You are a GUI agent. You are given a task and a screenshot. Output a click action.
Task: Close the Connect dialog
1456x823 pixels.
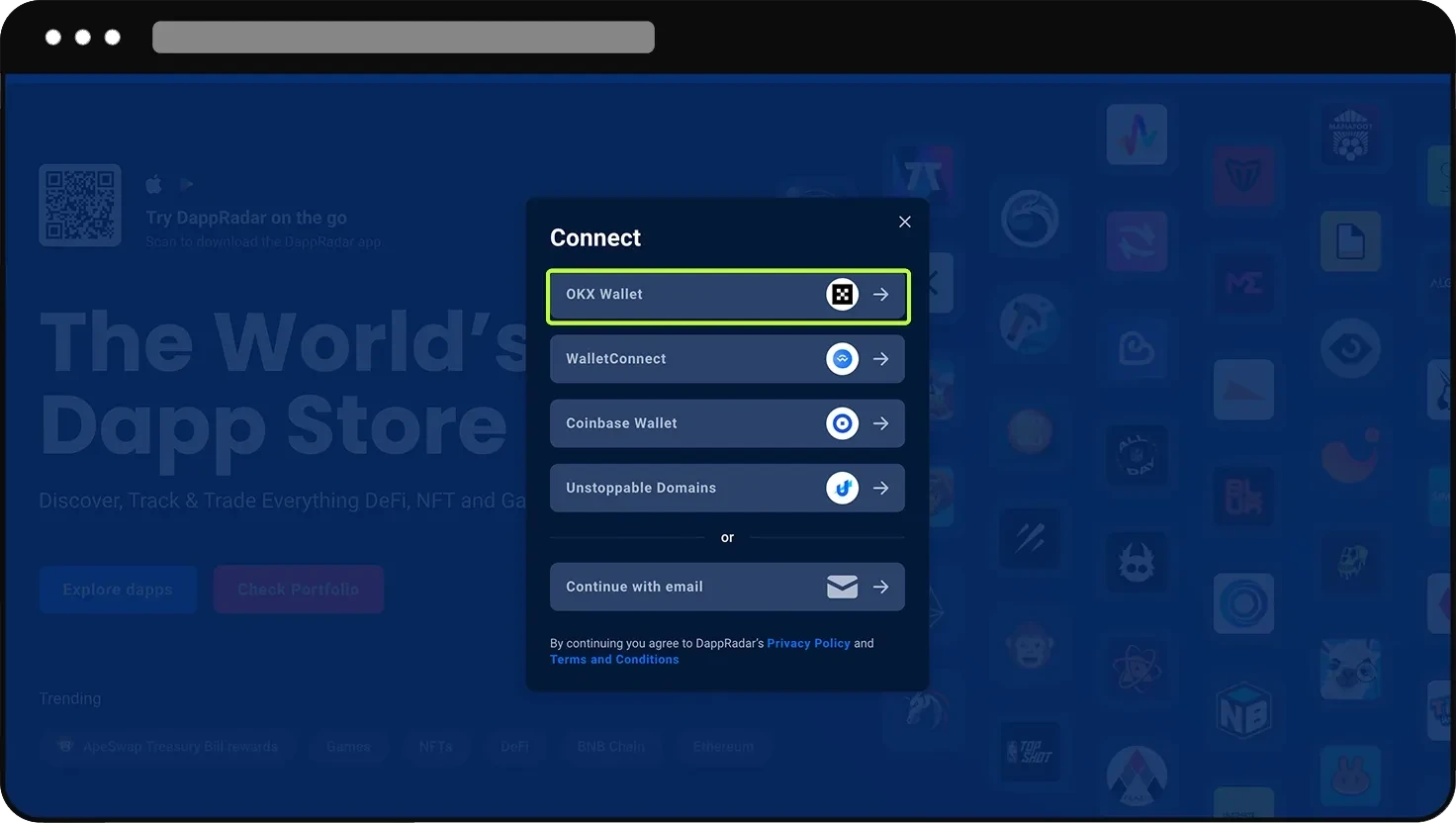[904, 222]
